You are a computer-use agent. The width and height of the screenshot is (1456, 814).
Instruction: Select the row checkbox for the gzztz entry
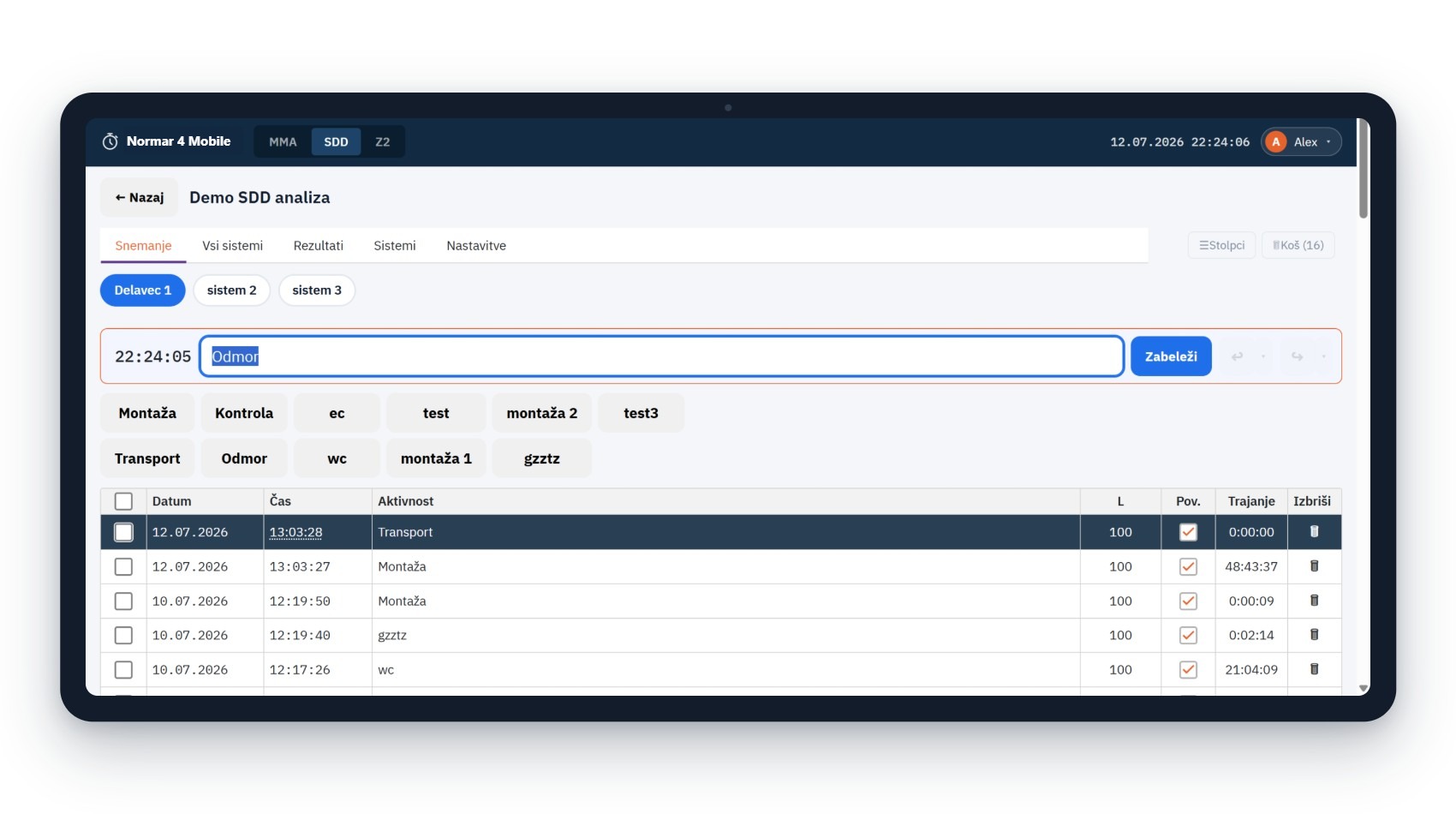[x=123, y=635]
